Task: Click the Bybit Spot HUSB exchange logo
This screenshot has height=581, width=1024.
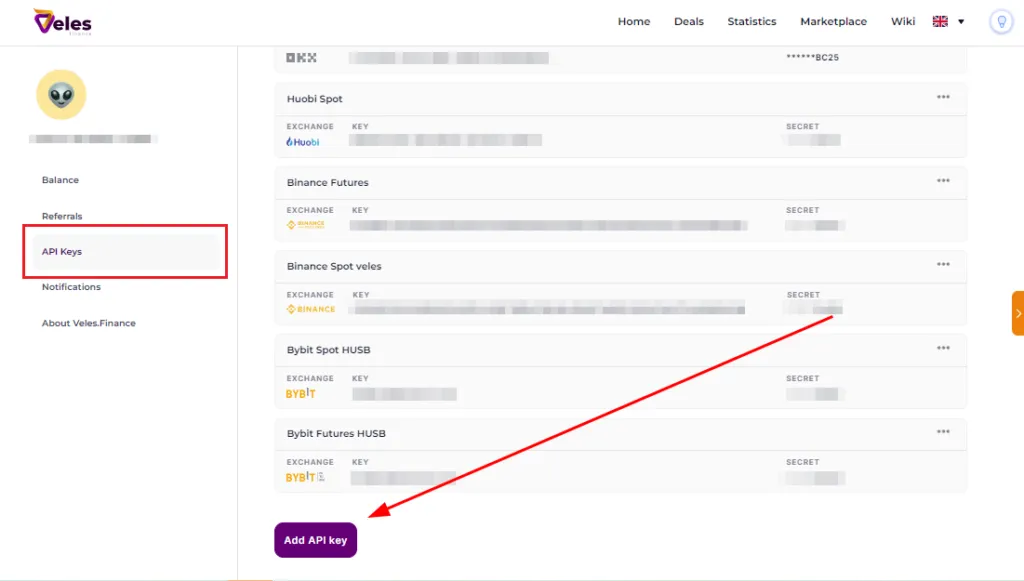Action: coord(301,394)
